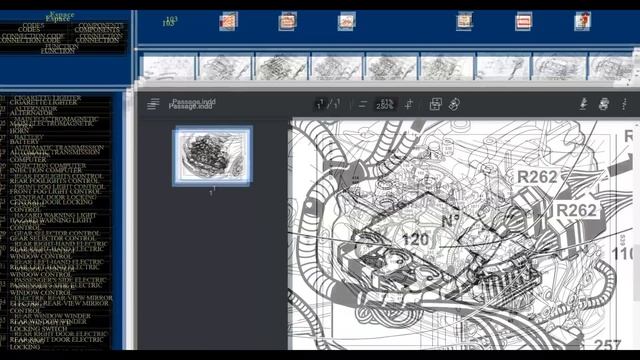
Task: Switch to the CODES tab
Action: coord(30,28)
